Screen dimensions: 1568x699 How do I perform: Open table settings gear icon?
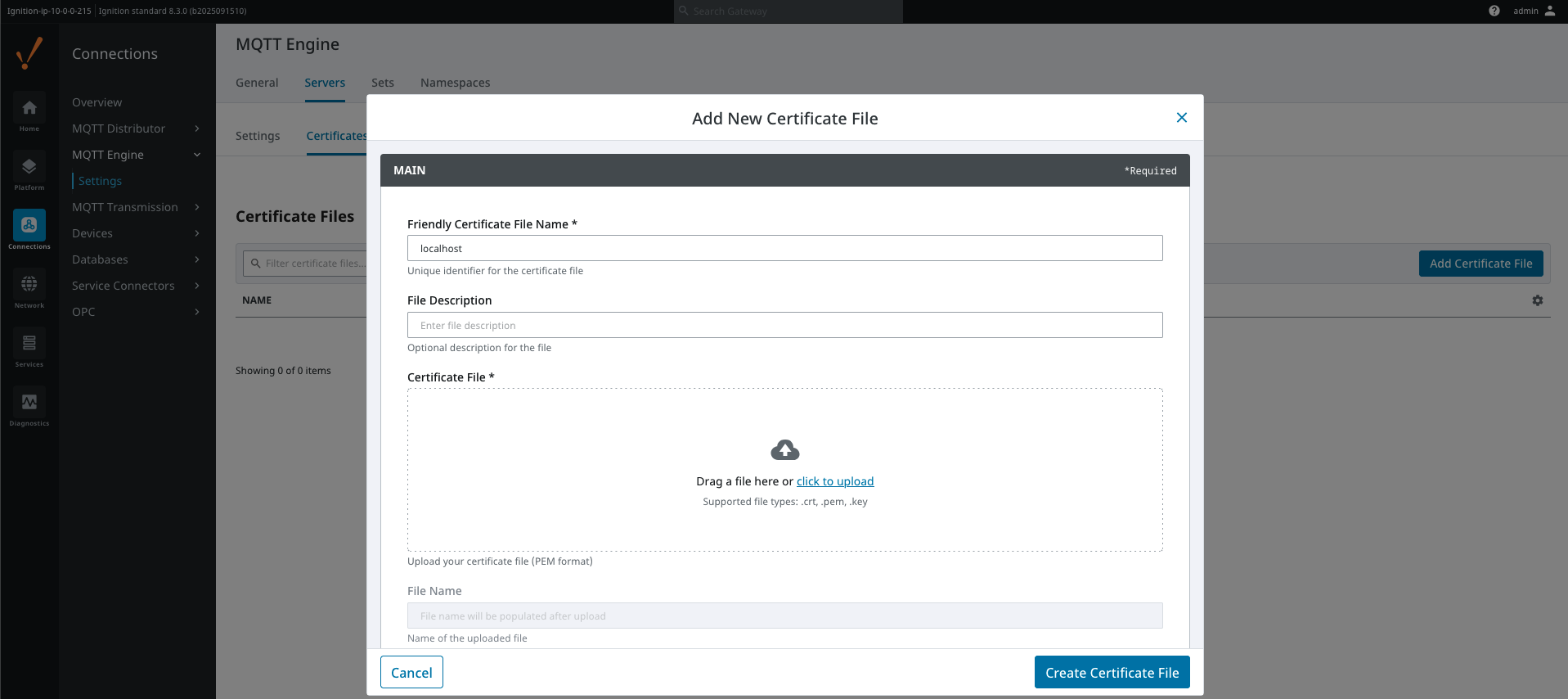(1538, 300)
